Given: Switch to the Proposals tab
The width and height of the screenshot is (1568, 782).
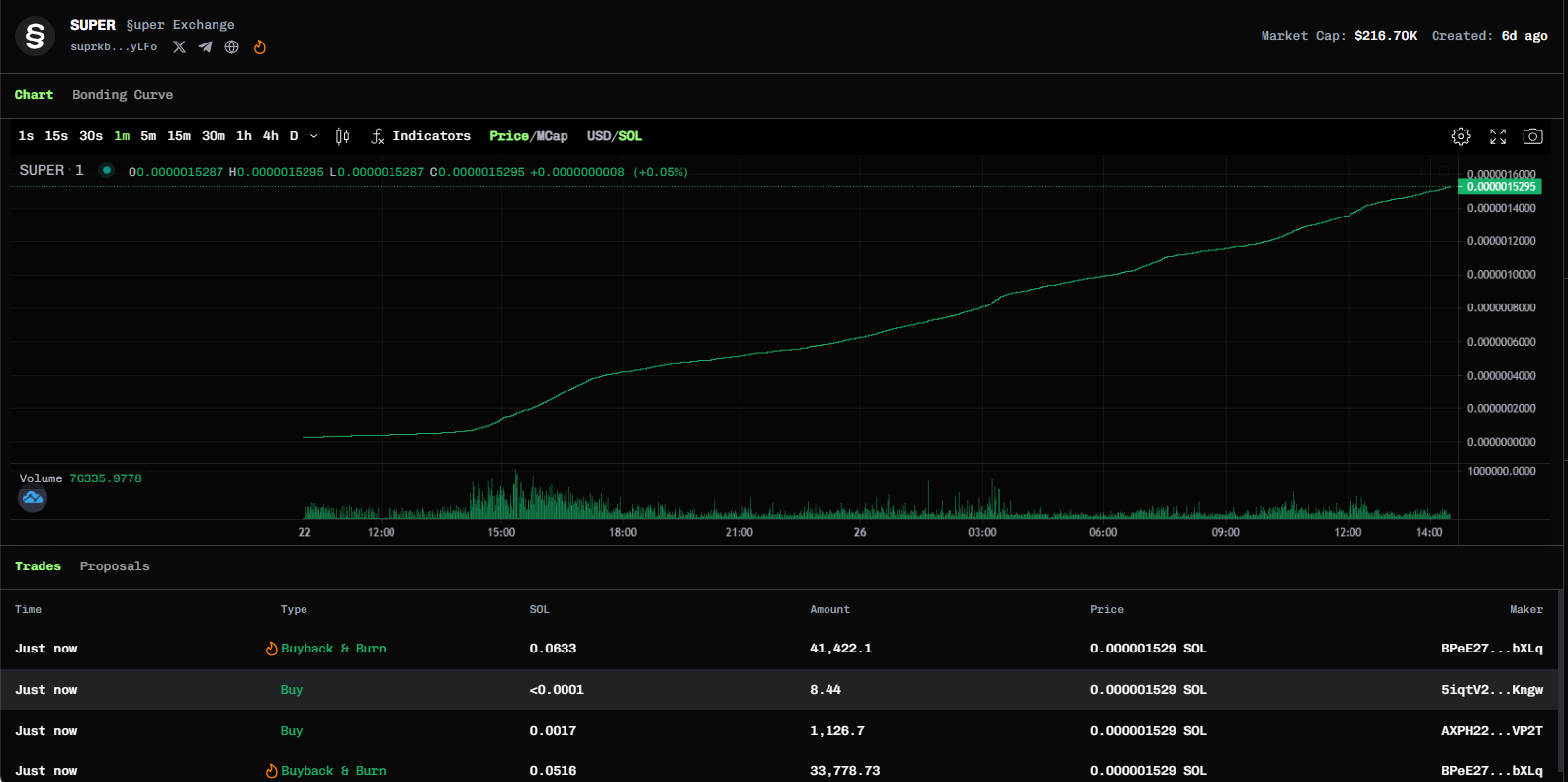Looking at the screenshot, I should pos(115,566).
